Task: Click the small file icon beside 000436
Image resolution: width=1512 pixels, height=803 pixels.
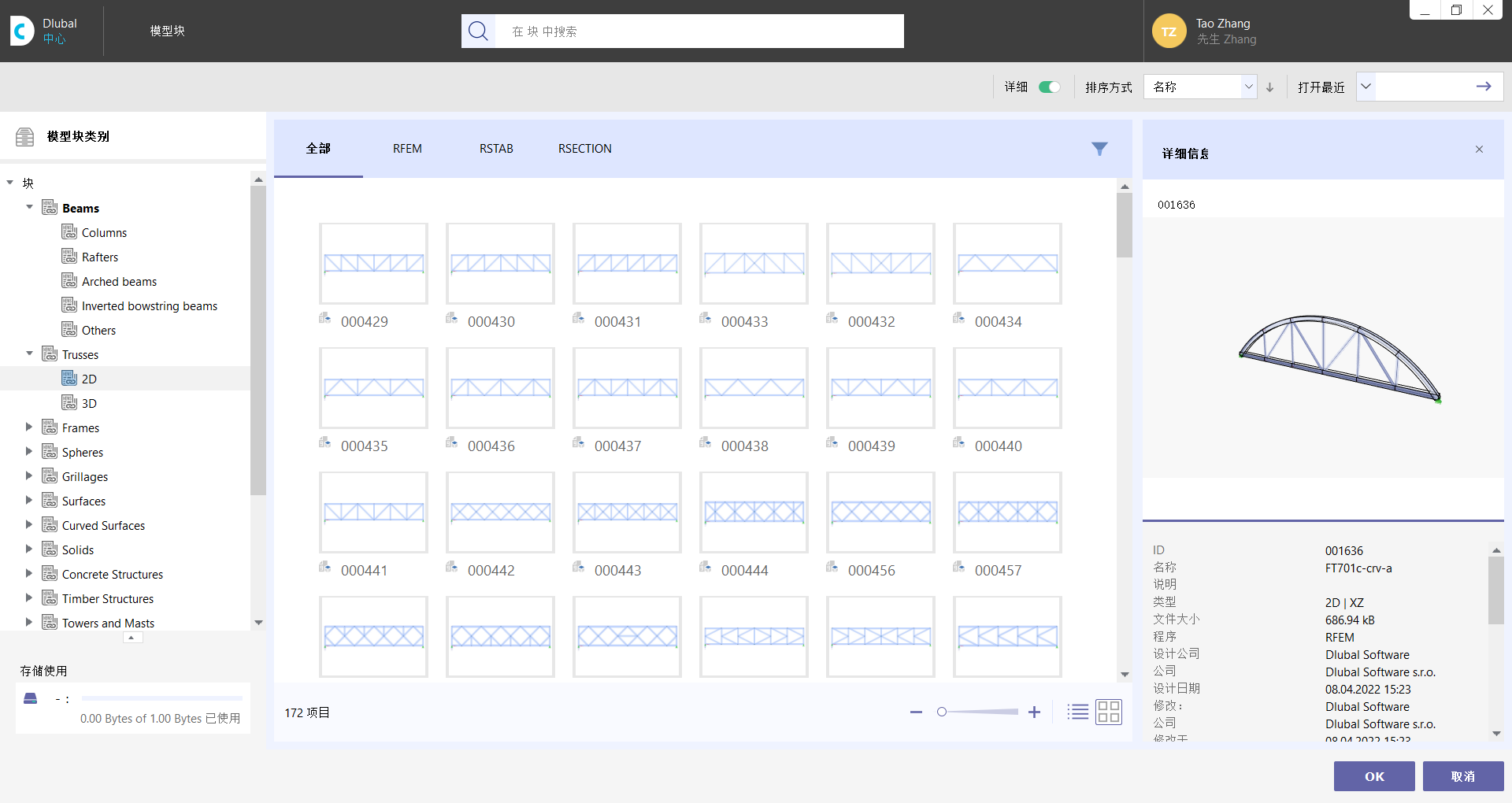Action: (x=451, y=442)
